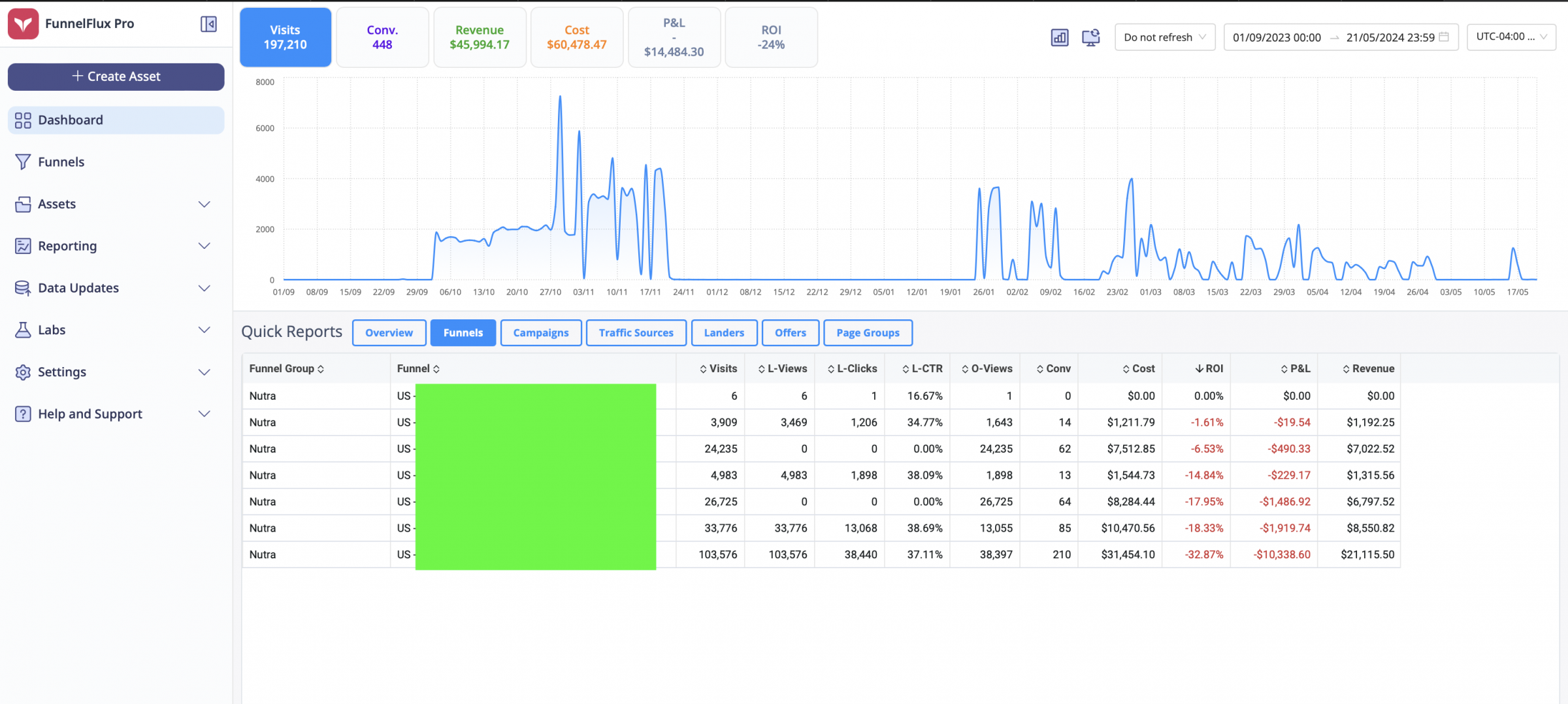This screenshot has width=1568, height=704.
Task: Sort table by L-Clicks column
Action: point(852,369)
